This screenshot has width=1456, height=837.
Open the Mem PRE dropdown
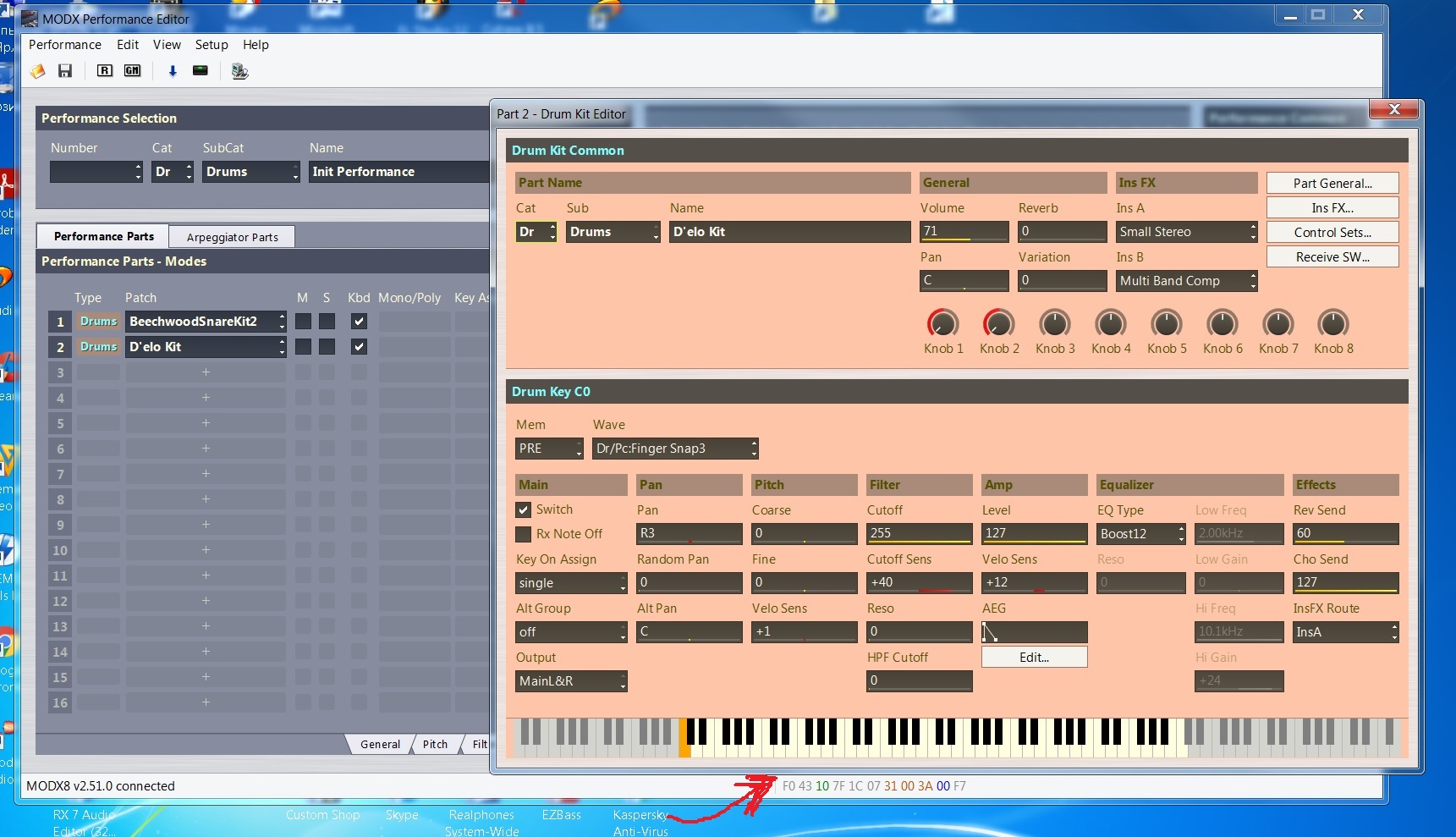click(550, 449)
